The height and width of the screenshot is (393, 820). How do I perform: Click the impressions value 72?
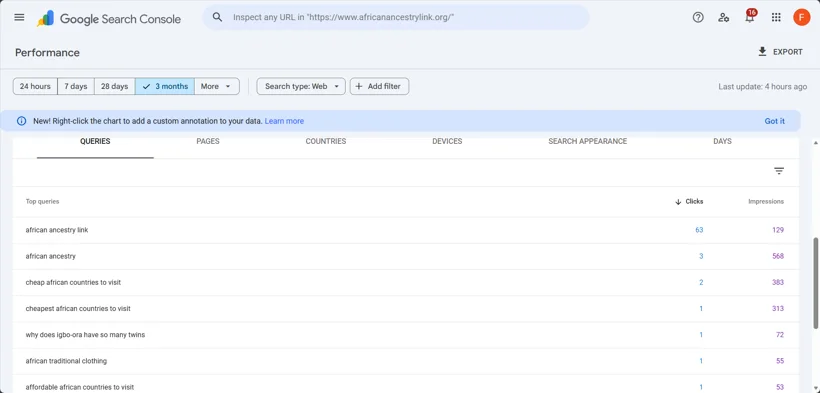(780, 335)
